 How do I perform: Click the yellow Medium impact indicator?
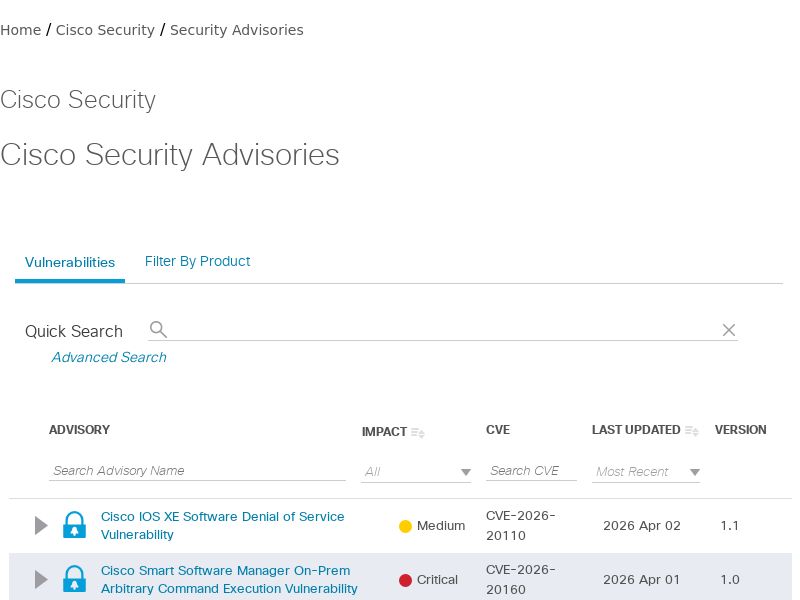click(x=405, y=526)
